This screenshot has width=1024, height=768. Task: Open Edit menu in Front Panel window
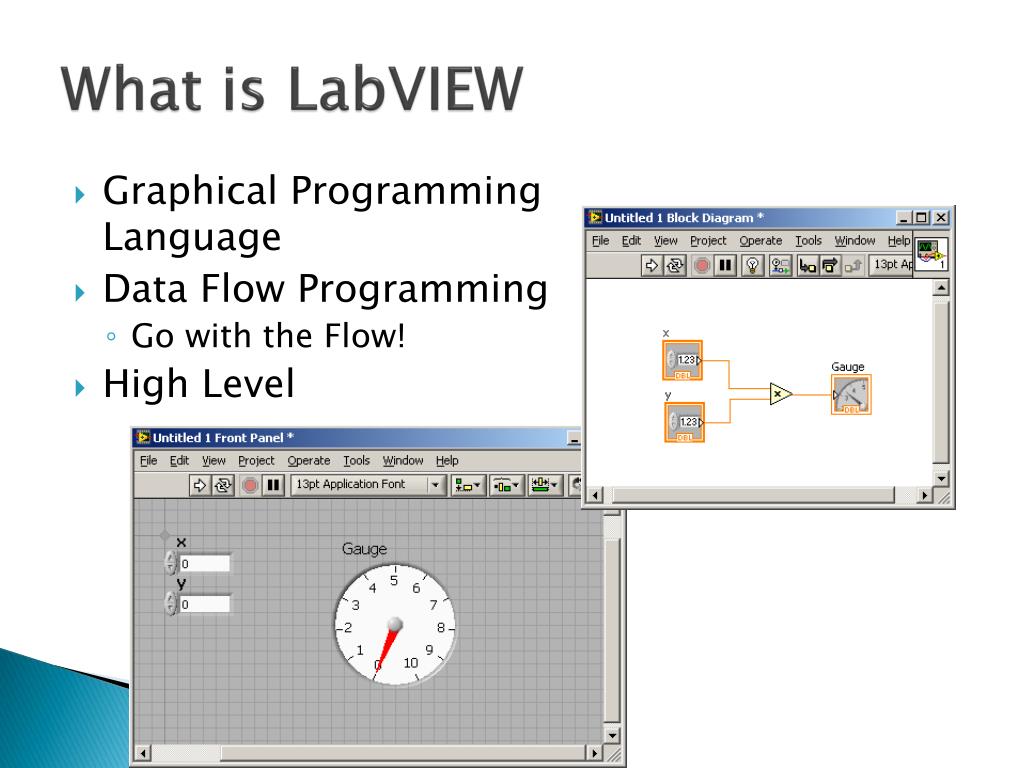tap(179, 460)
